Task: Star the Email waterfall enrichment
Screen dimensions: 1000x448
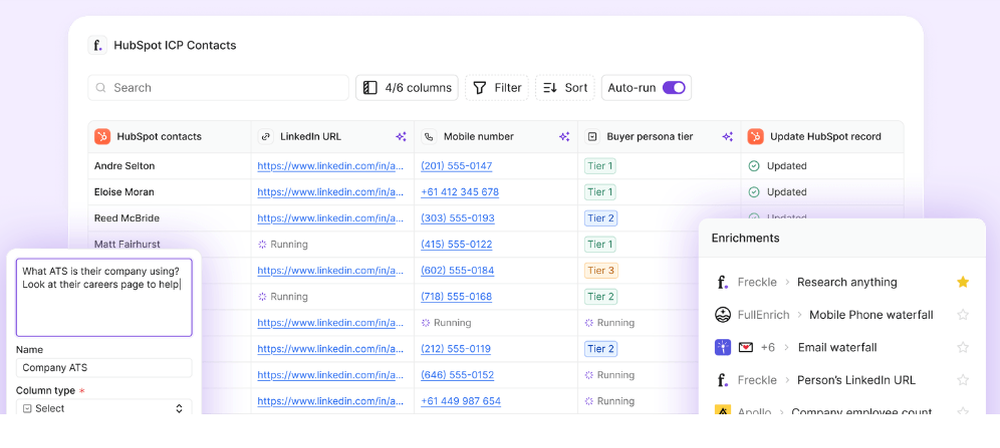Action: click(x=963, y=347)
